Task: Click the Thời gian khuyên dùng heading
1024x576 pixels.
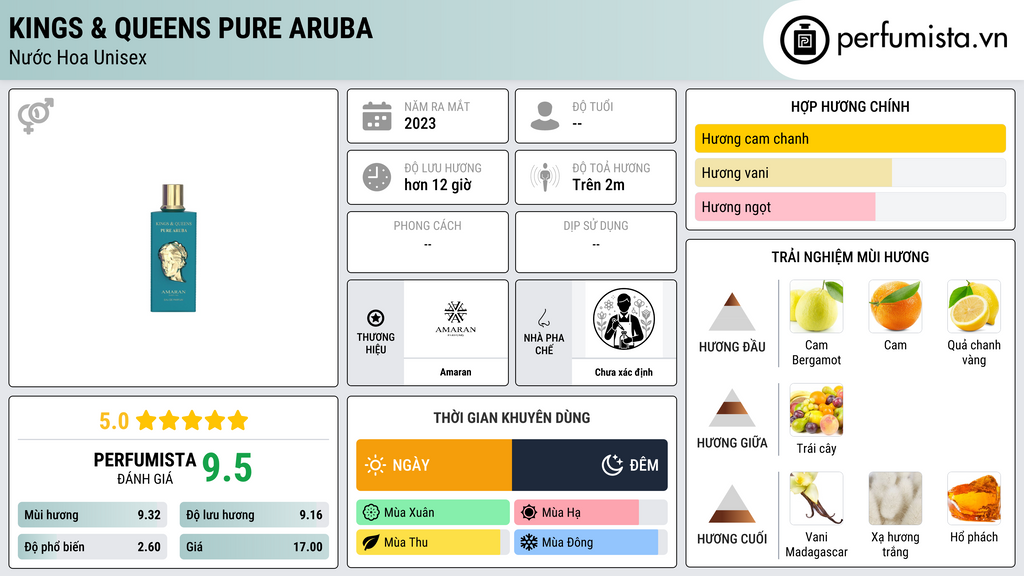Action: click(x=512, y=417)
